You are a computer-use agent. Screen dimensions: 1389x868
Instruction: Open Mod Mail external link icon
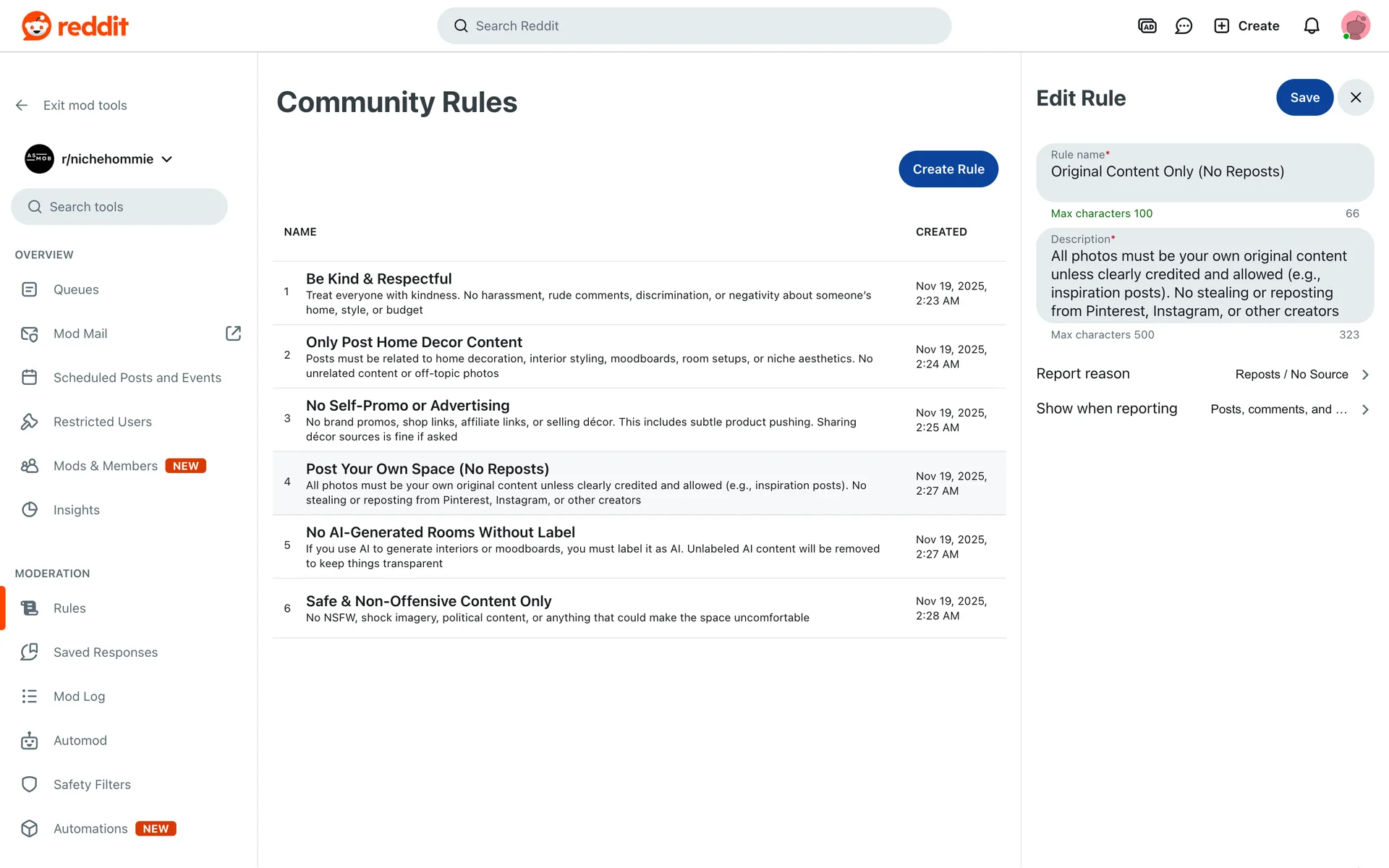pos(233,333)
